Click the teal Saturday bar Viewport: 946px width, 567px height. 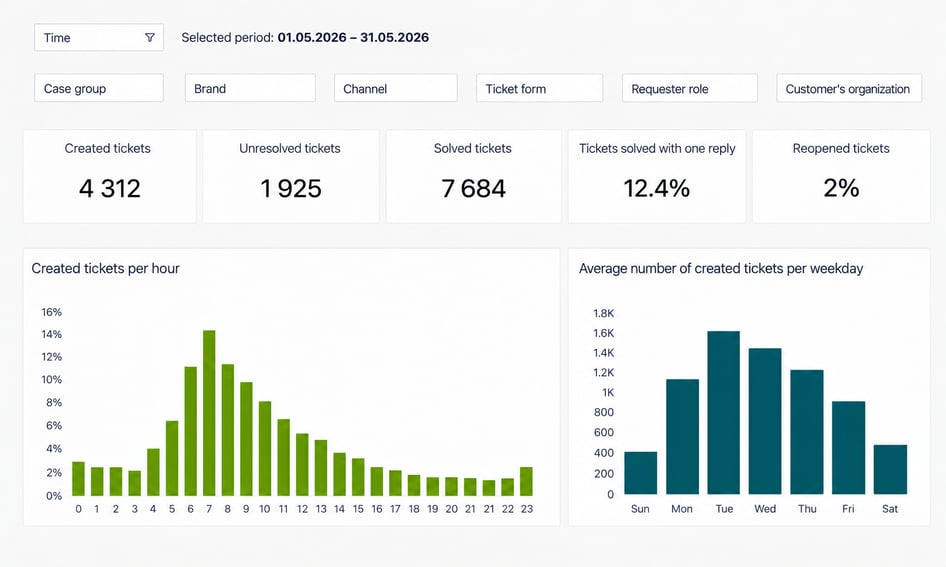click(x=890, y=469)
